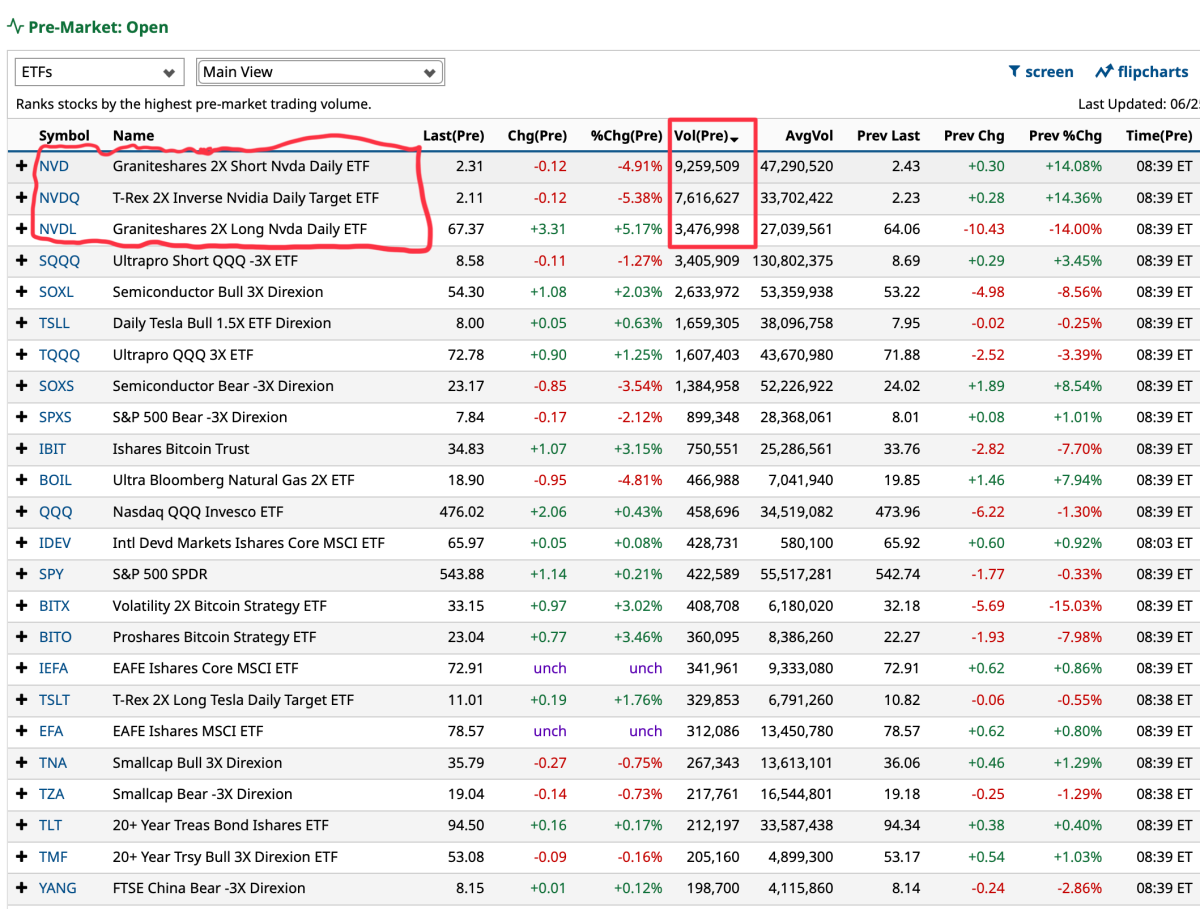1200x909 pixels.
Task: Open the Main View dropdown
Action: [x=320, y=72]
